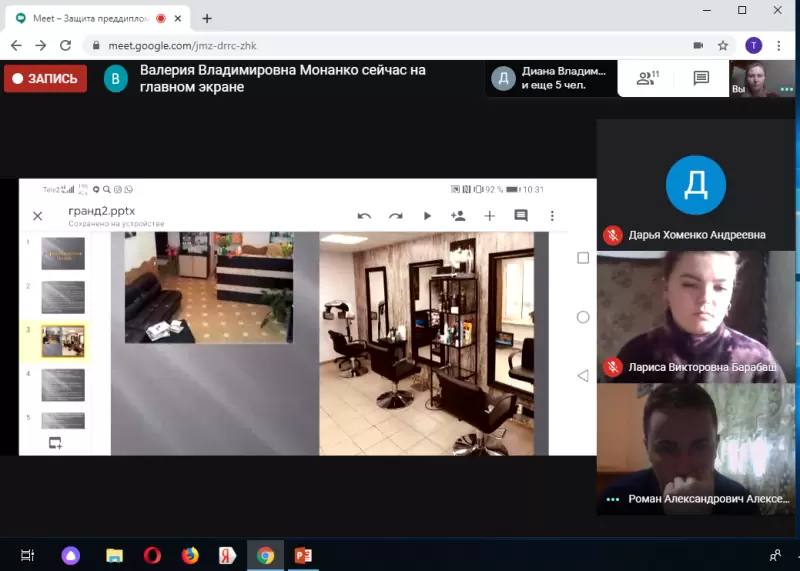
Task: Open Opera browser from the taskbar
Action: click(x=152, y=555)
